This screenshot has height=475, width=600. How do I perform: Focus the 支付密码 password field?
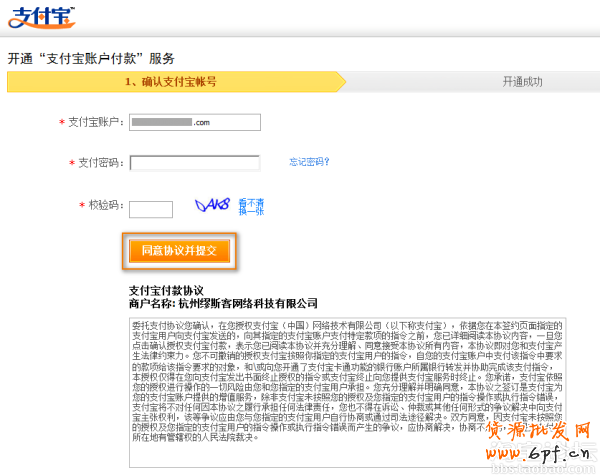[x=195, y=163]
